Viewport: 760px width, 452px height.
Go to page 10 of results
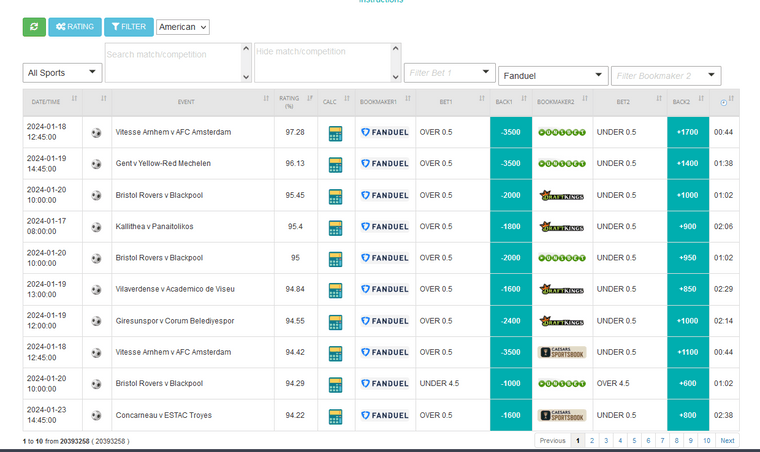click(706, 440)
